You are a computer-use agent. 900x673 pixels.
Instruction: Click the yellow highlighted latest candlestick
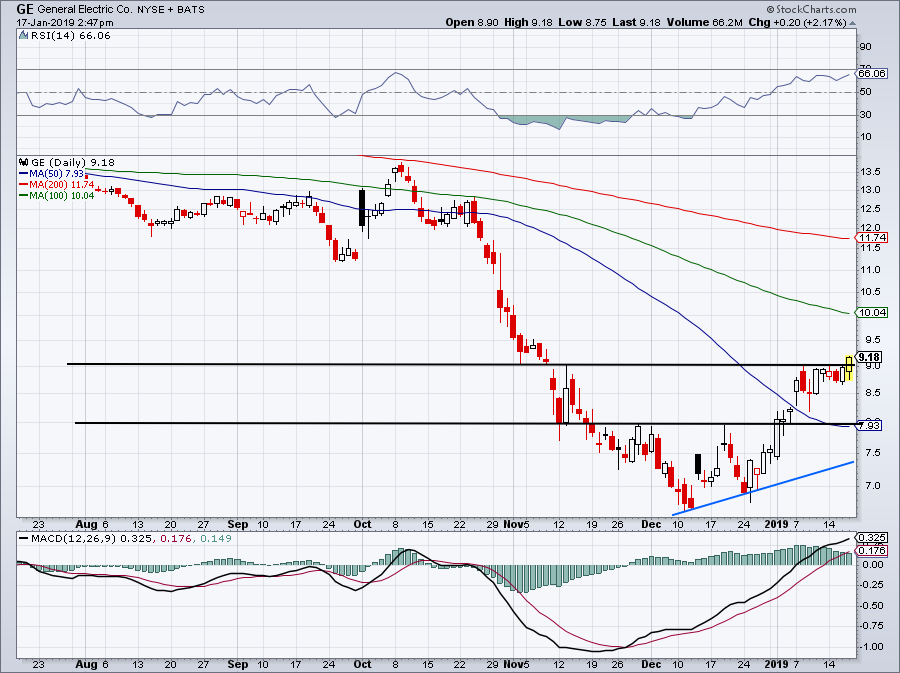click(849, 368)
